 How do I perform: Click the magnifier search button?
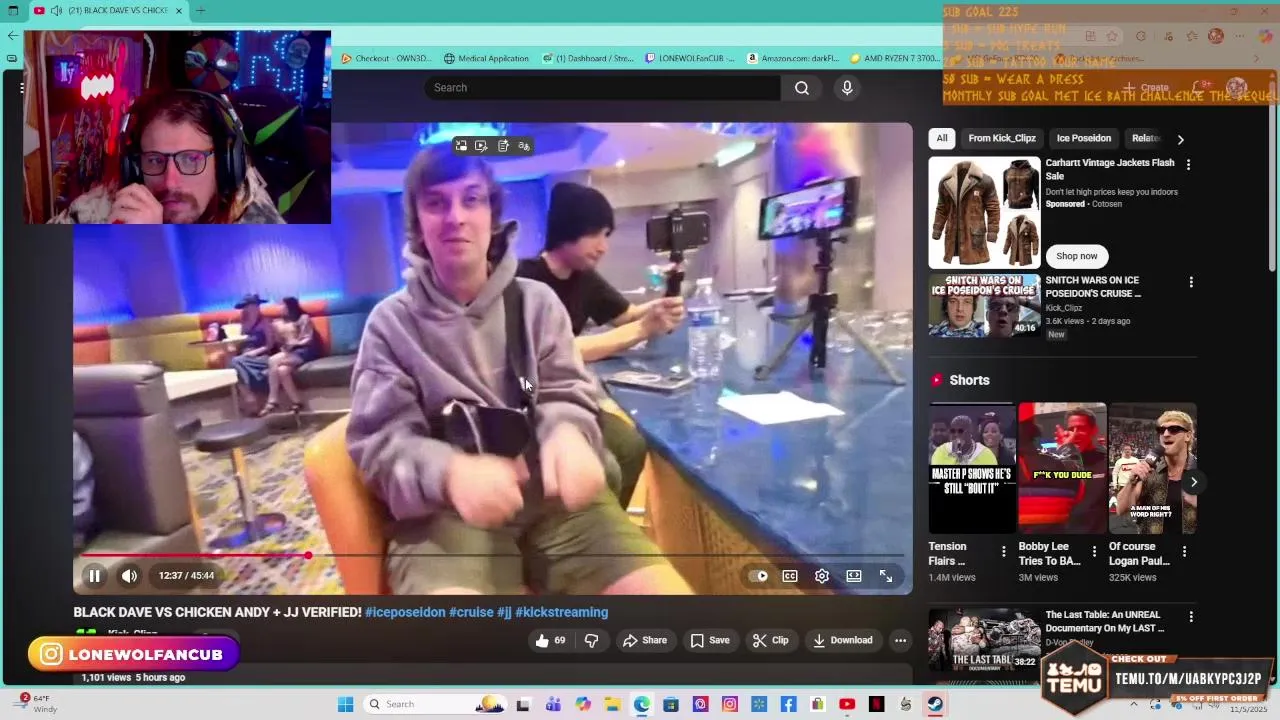pos(802,88)
